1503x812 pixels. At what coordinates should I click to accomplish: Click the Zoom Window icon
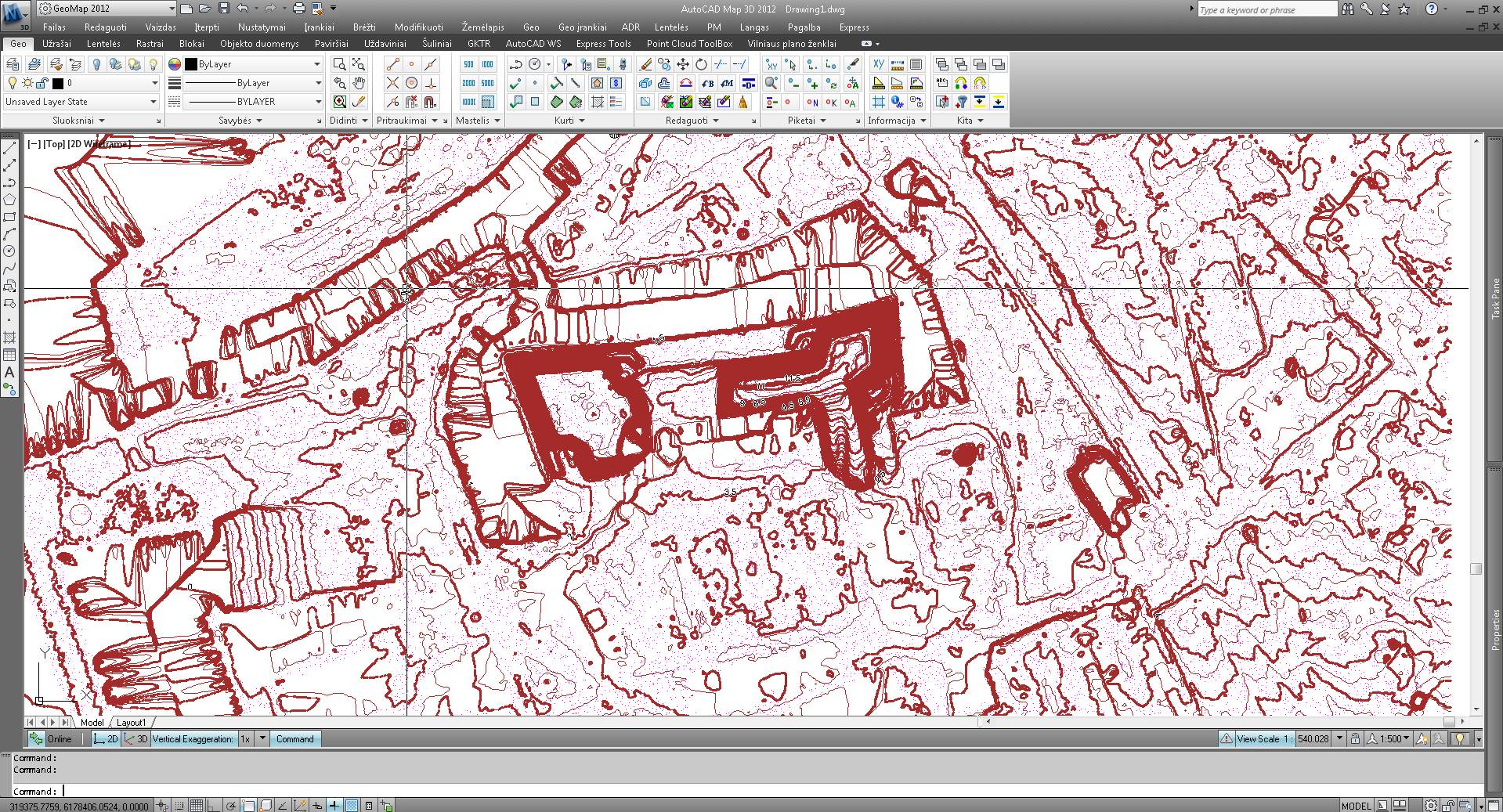340,64
